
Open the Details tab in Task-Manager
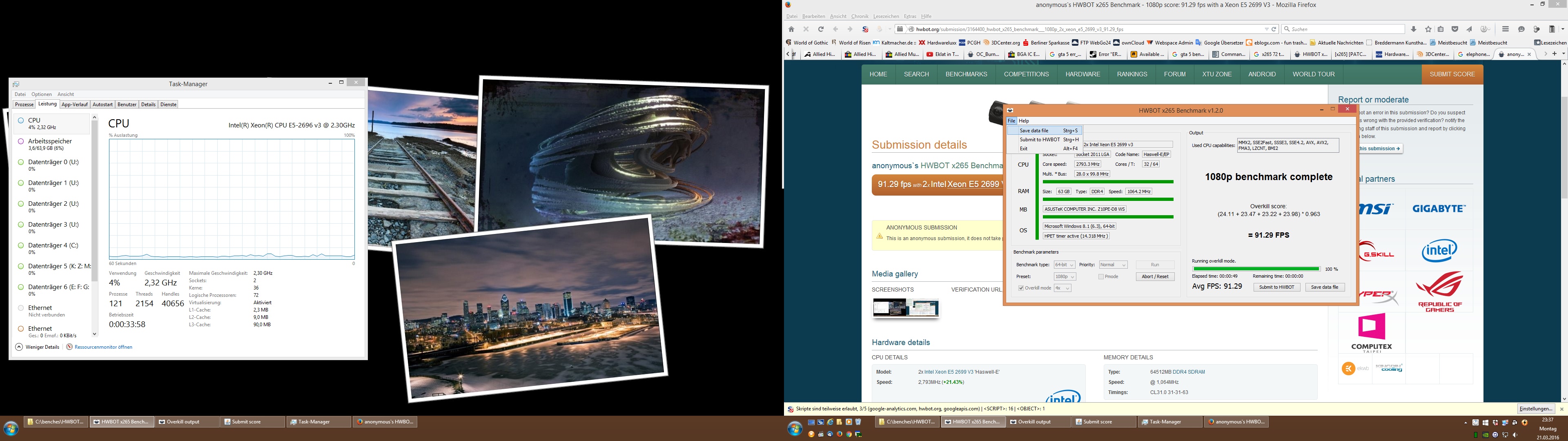click(149, 105)
